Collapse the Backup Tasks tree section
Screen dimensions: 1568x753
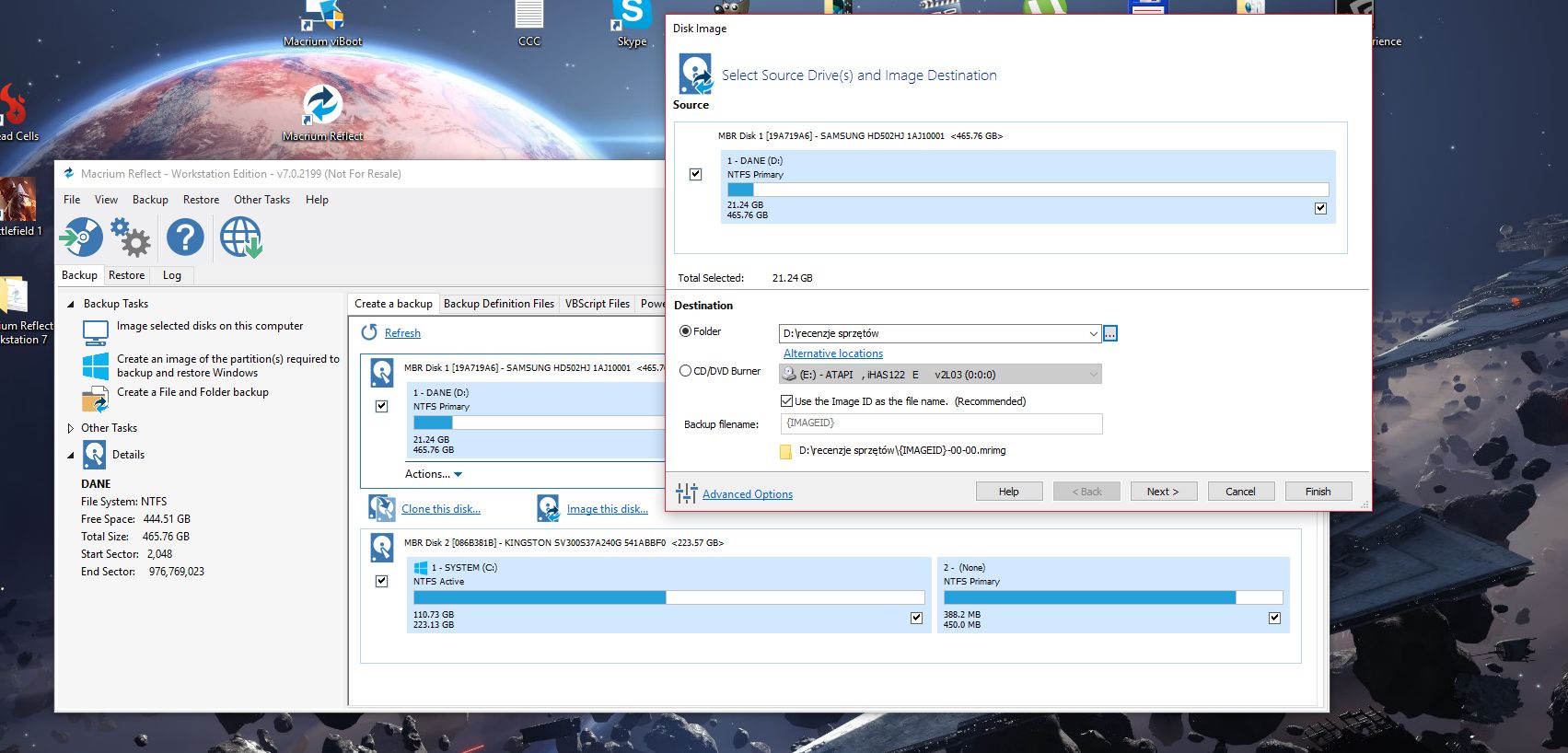[71, 304]
